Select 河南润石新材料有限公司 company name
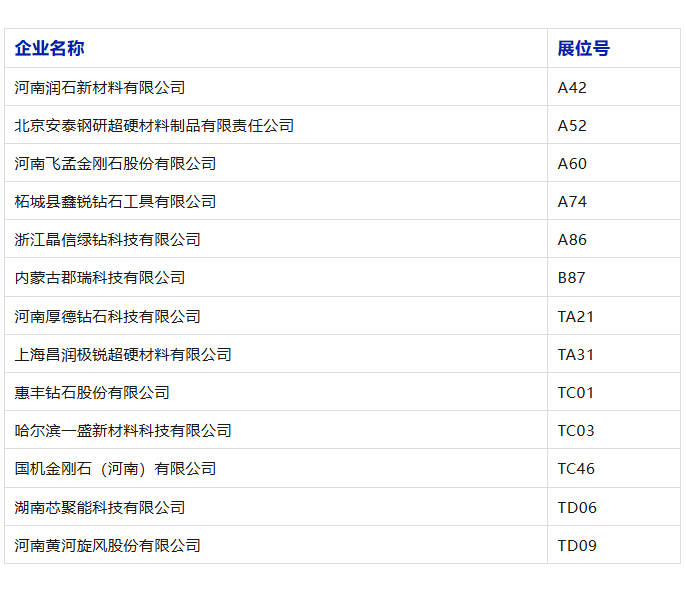 click(x=100, y=88)
